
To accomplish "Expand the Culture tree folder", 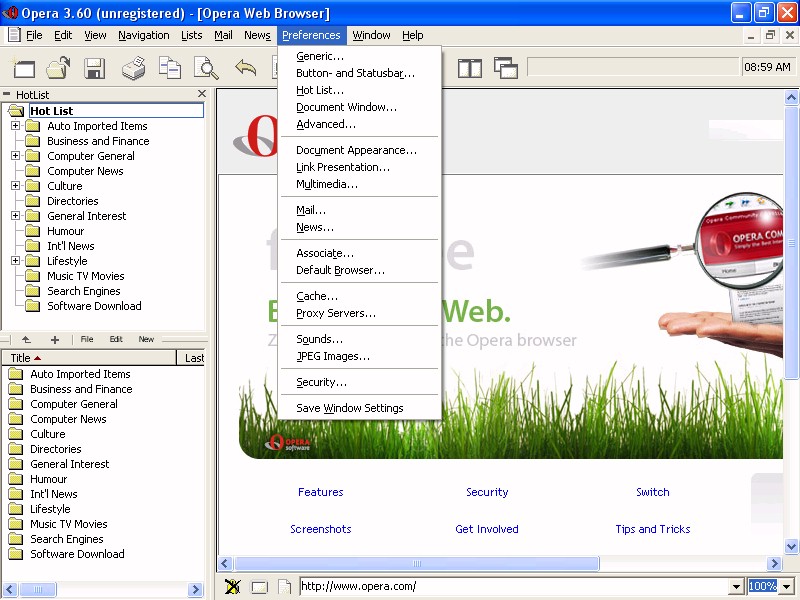I will (x=16, y=186).
